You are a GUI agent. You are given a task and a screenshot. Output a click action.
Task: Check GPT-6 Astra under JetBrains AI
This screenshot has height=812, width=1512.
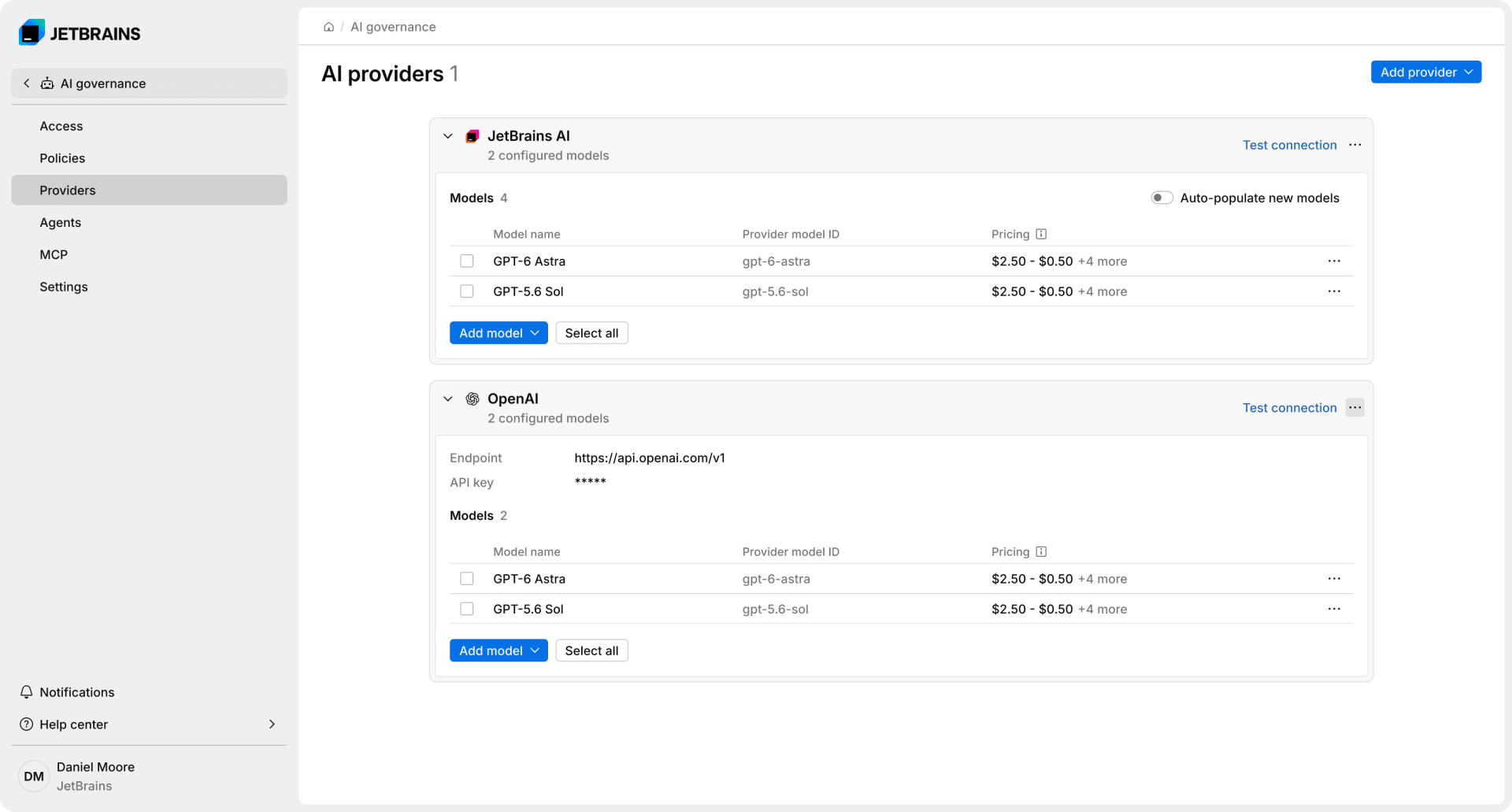coord(467,261)
